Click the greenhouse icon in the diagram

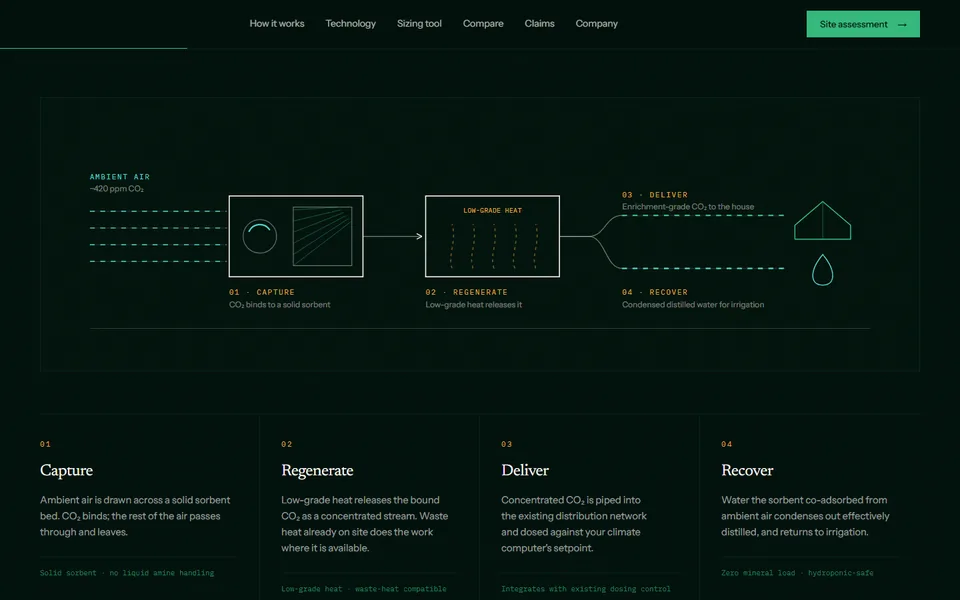[822, 220]
